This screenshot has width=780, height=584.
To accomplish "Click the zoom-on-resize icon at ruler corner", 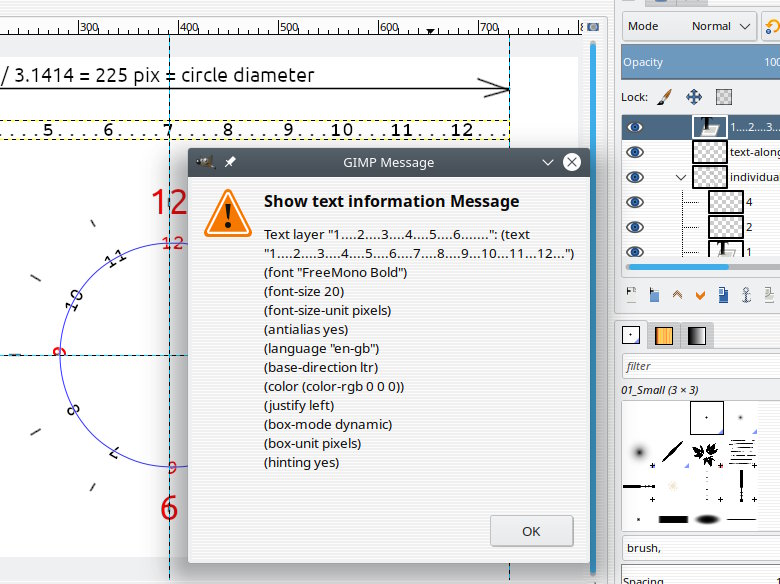I will point(593,27).
